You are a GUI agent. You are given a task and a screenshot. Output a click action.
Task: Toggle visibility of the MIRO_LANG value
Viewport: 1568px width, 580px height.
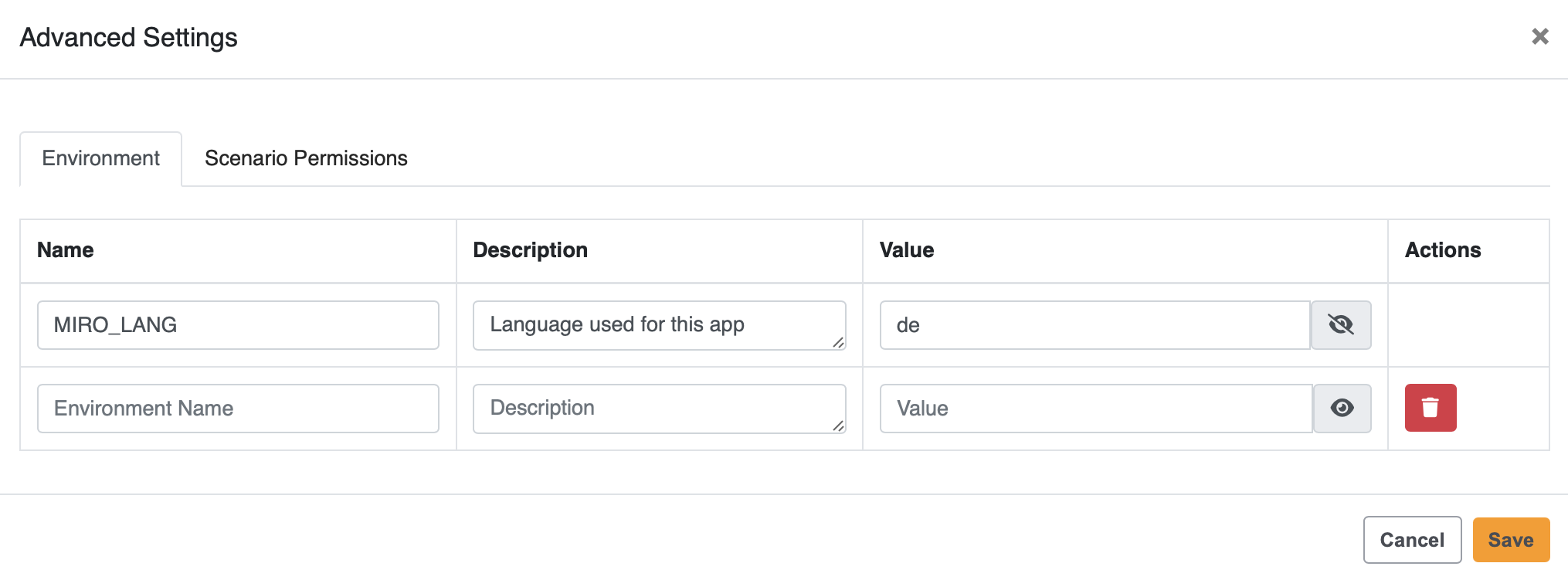(x=1341, y=325)
